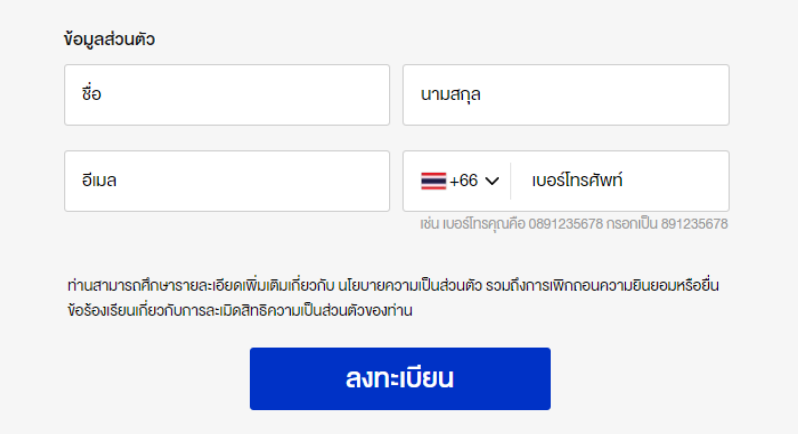Screen dimensions: 798x434
Task: Click the อีเมล placeholder text
Action: click(x=99, y=180)
